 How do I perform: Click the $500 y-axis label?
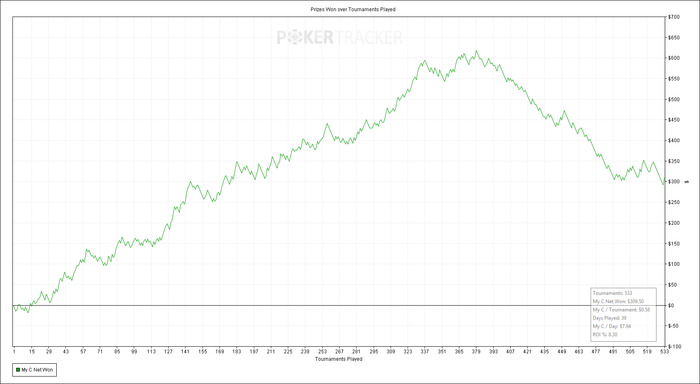(674, 99)
